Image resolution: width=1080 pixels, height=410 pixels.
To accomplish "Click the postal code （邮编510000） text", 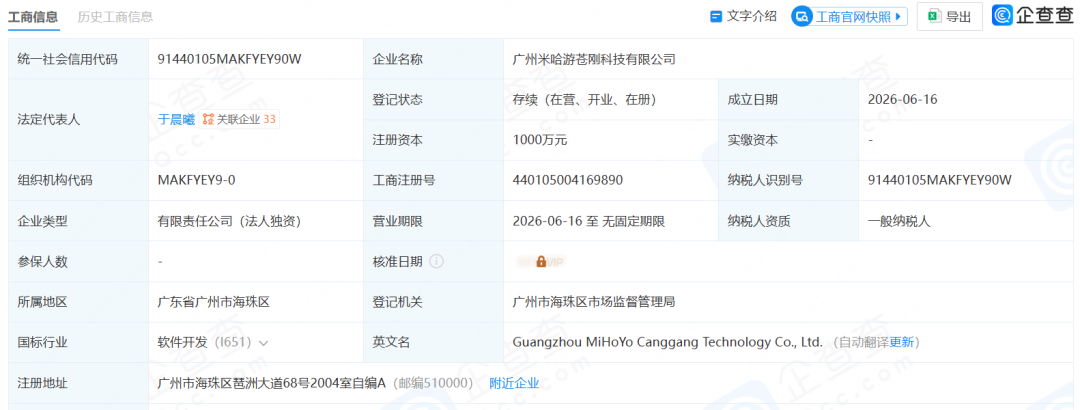I will click(x=433, y=383).
